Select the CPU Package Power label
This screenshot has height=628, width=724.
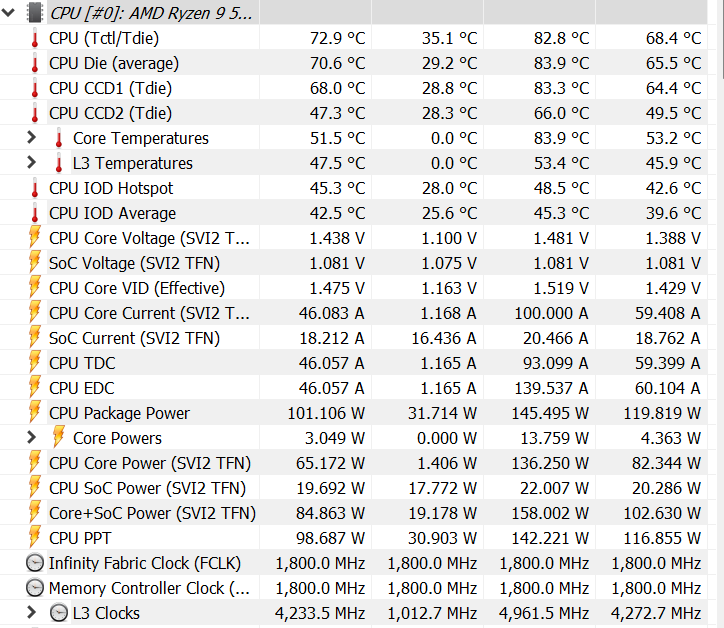119,413
